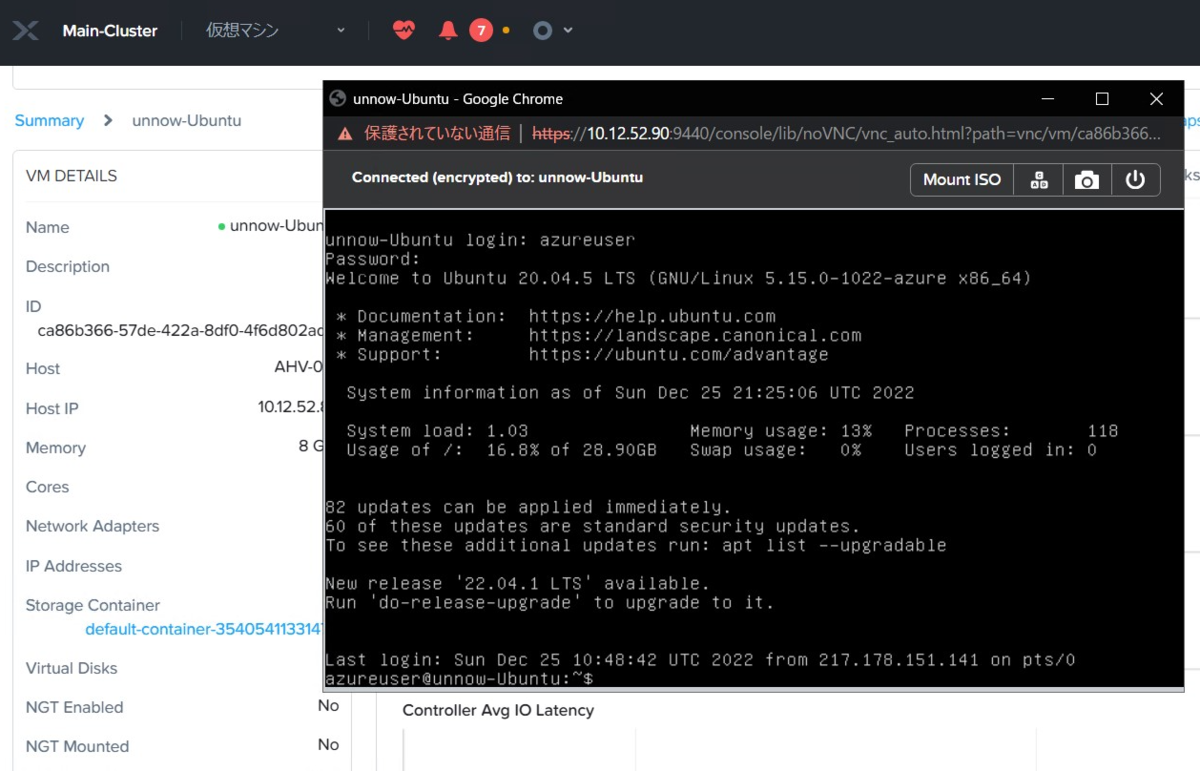Take a screenshot with the camera icon
This screenshot has width=1200, height=771.
tap(1087, 179)
